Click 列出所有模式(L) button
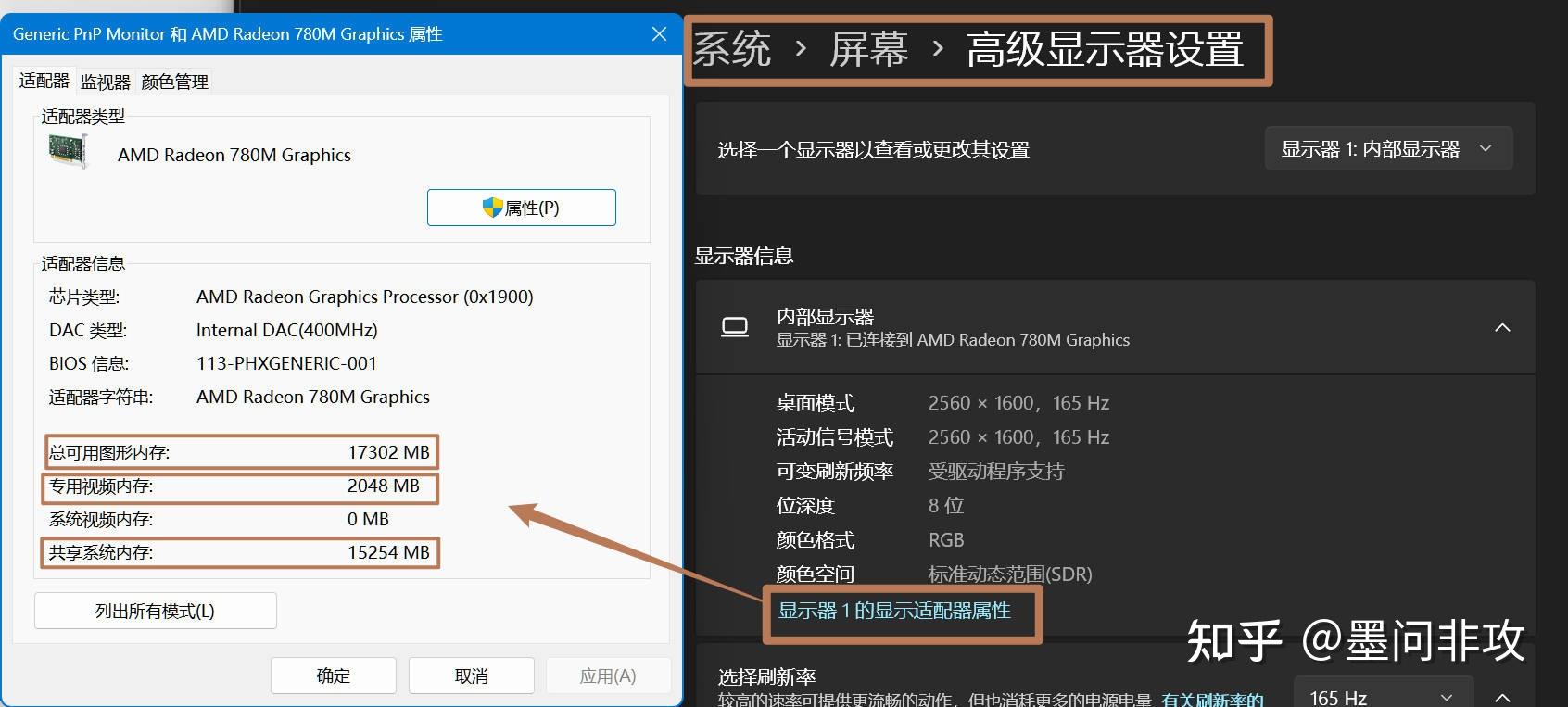 (x=156, y=611)
